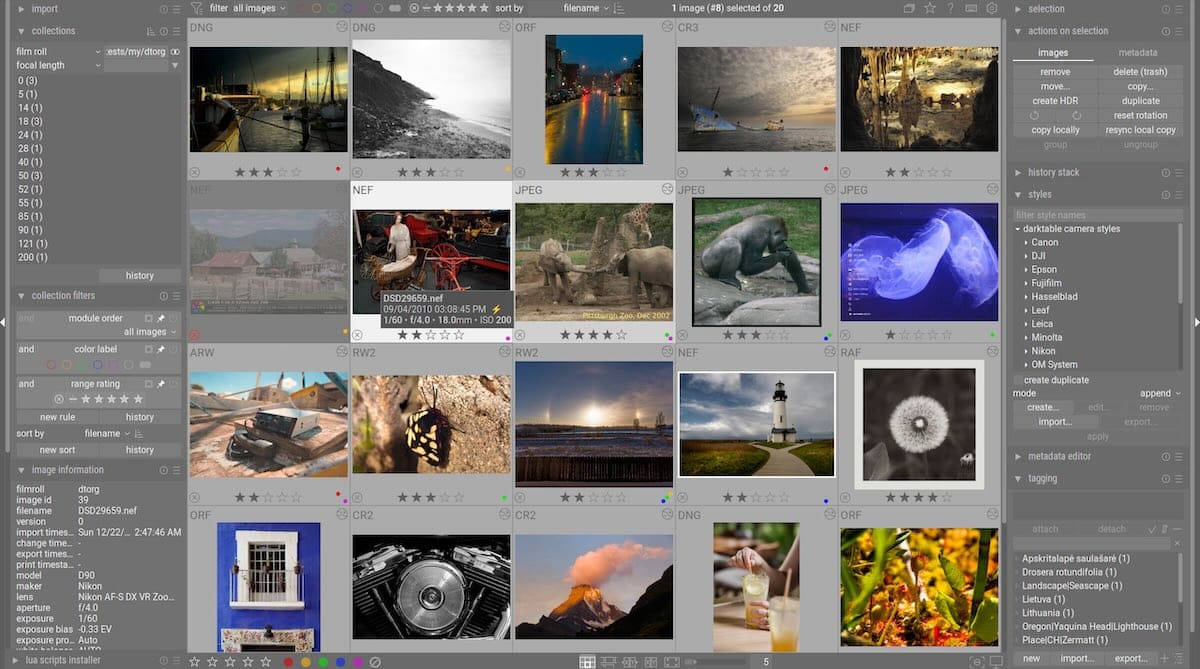The height and width of the screenshot is (669, 1200).
Task: Select focal length 85 (1) entry
Action: [30, 216]
